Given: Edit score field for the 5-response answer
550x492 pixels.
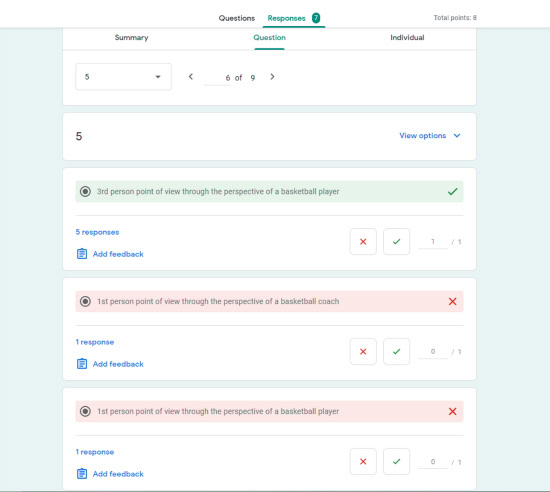Looking at the screenshot, I should pyautogui.click(x=433, y=242).
